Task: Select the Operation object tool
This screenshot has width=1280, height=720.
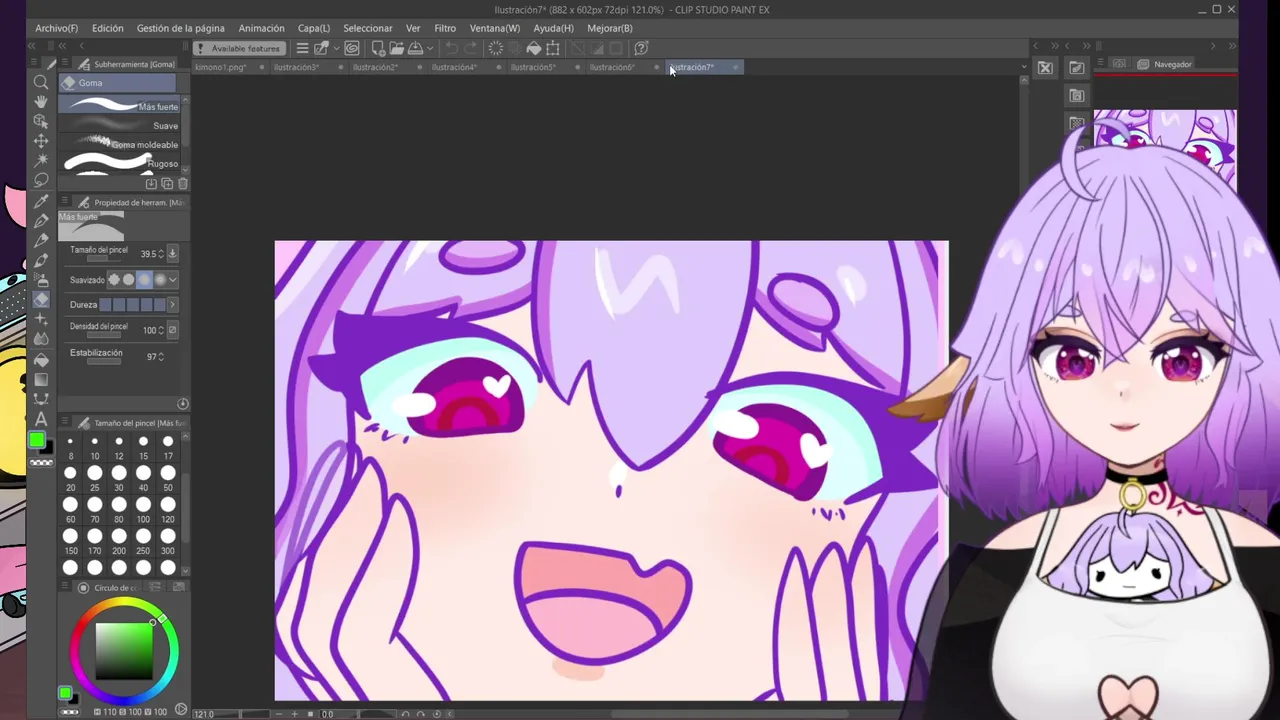Action: (x=41, y=121)
